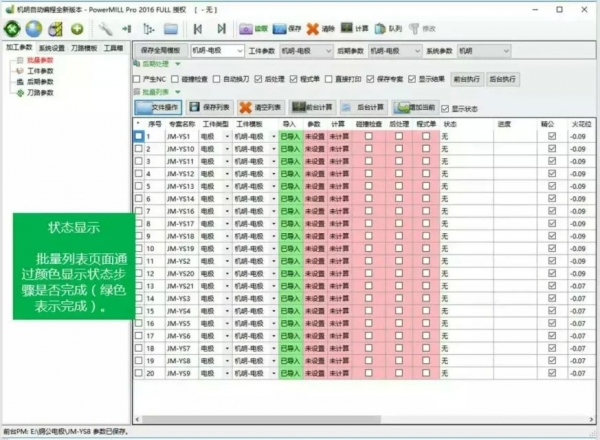Switch to the 工具箱 tab
The image size is (600, 440).
pyautogui.click(x=113, y=48)
